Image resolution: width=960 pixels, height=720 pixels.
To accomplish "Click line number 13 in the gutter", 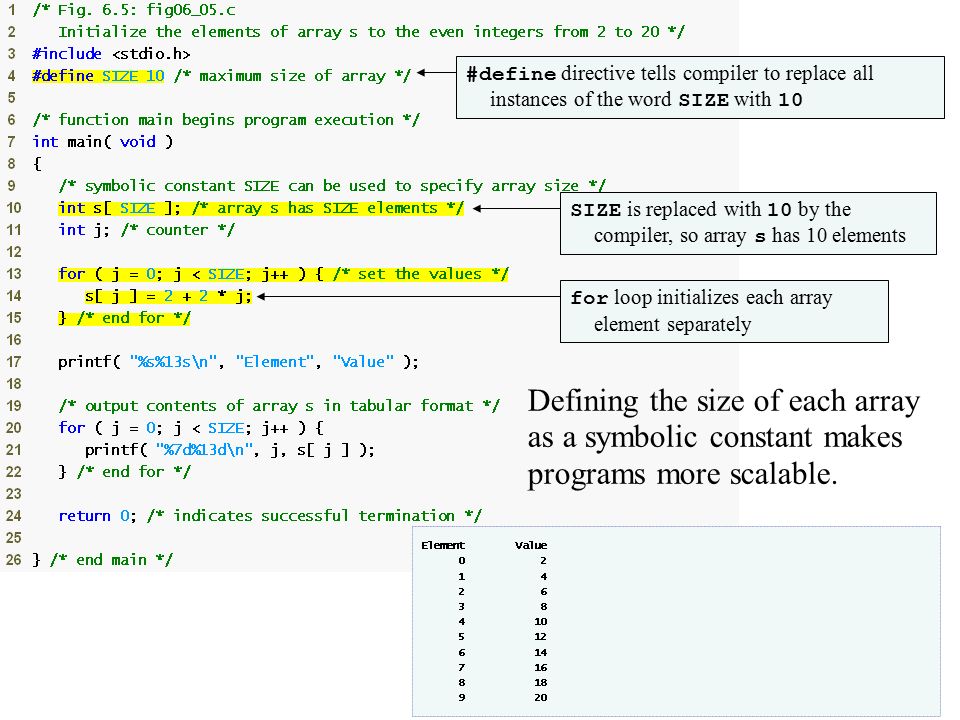I will coord(13,274).
